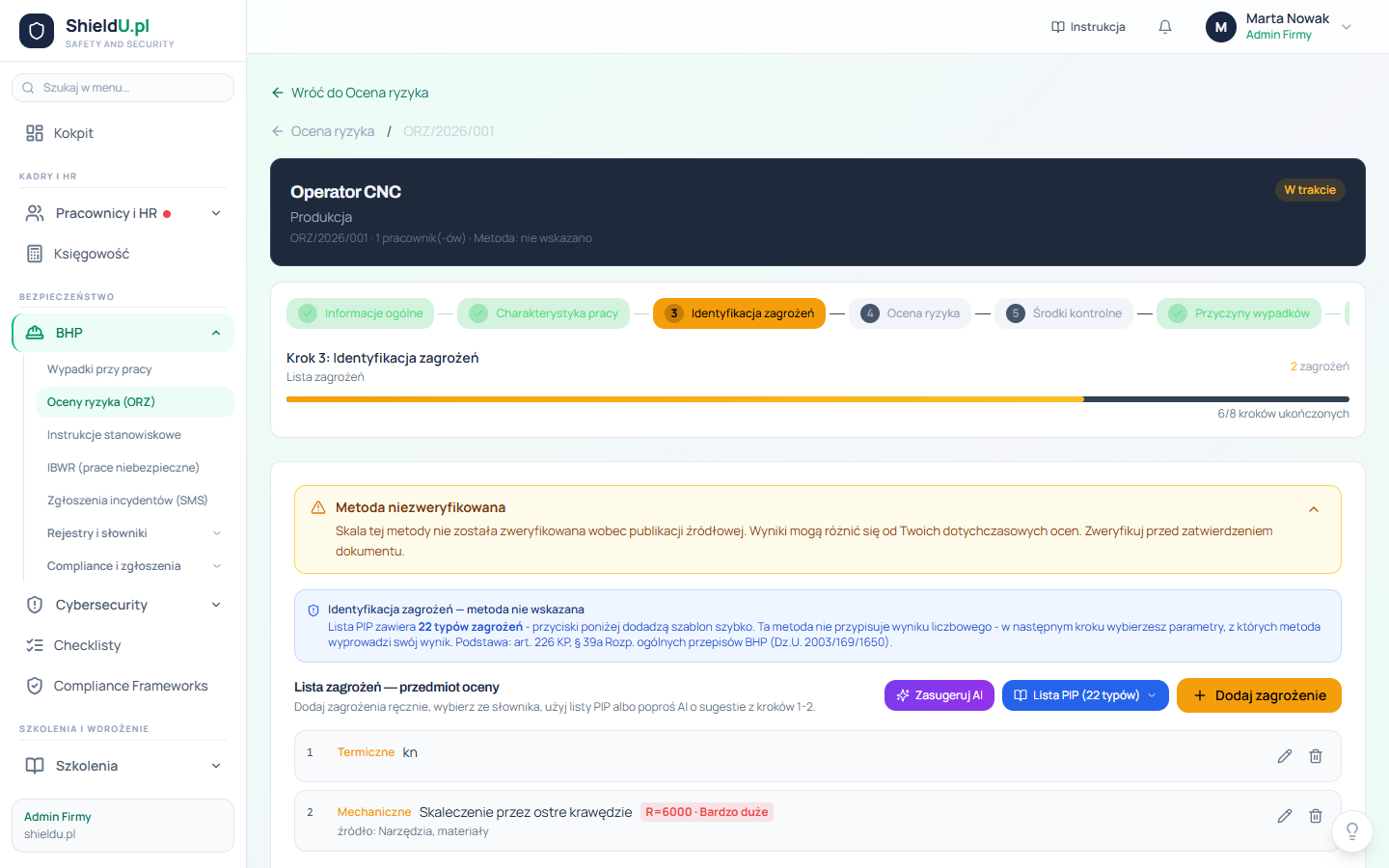Open Zgłoszenia incydentów (SMS)
This screenshot has height=868, width=1389.
click(x=134, y=501)
